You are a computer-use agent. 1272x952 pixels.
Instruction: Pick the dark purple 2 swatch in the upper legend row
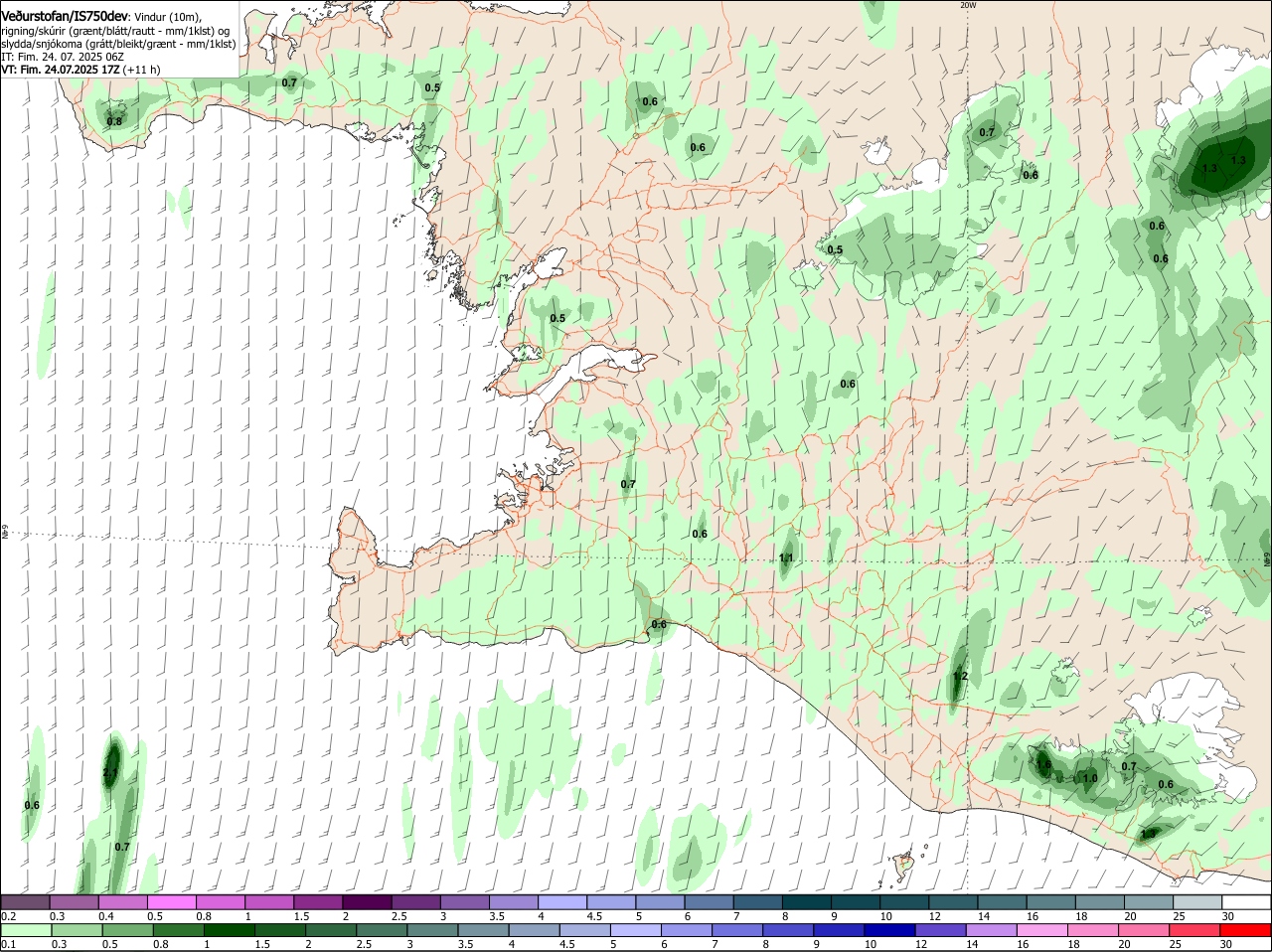coord(367,901)
